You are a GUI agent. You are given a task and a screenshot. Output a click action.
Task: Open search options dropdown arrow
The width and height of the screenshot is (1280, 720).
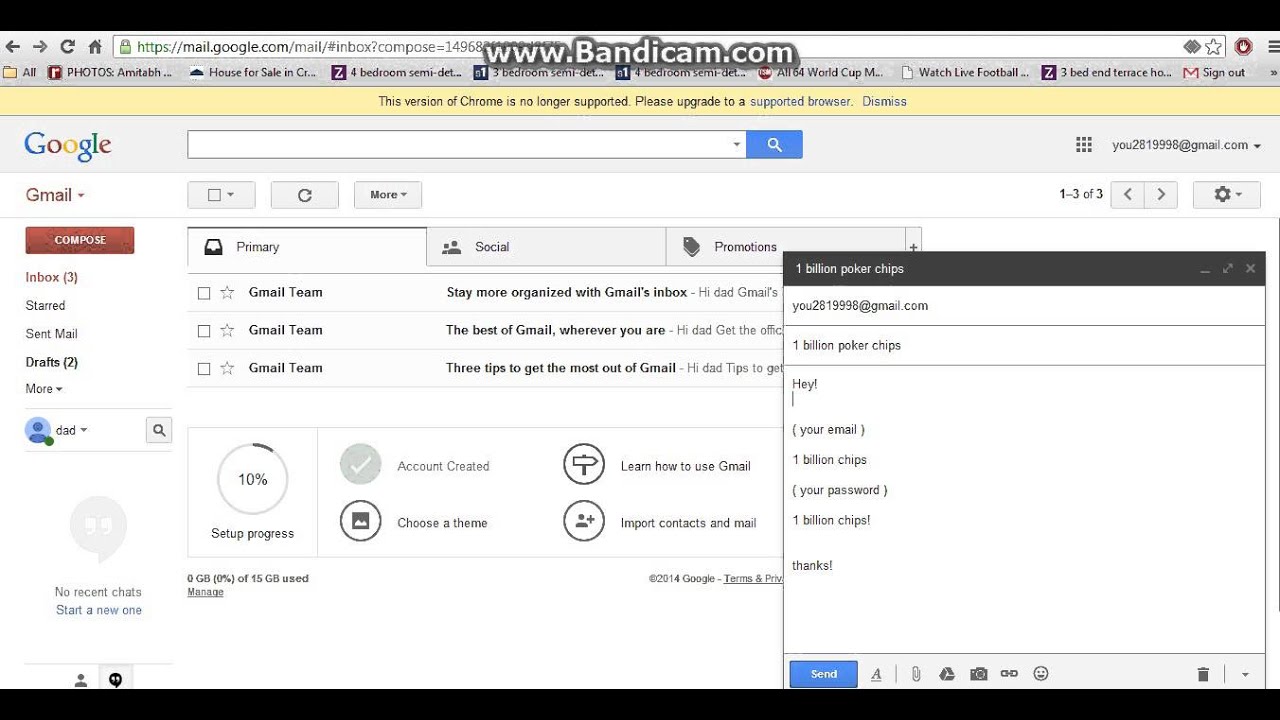(737, 145)
